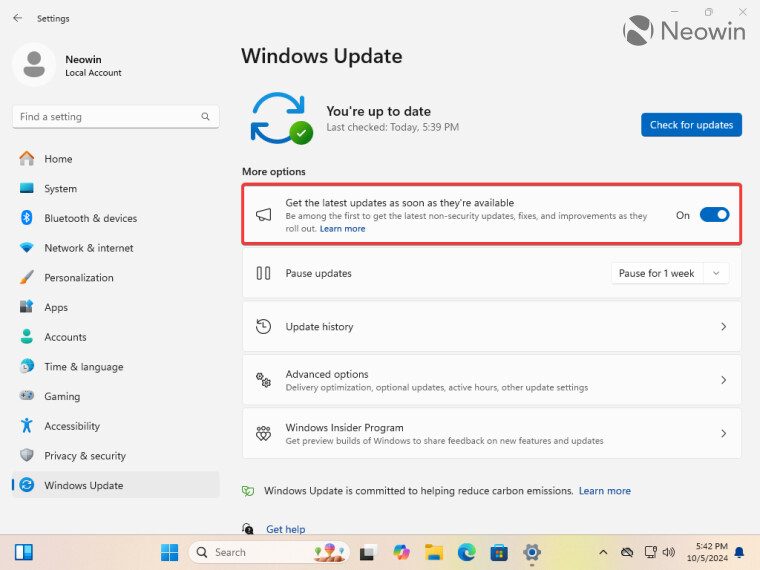Open Time & language settings page
The width and height of the screenshot is (760, 570).
tap(116, 366)
